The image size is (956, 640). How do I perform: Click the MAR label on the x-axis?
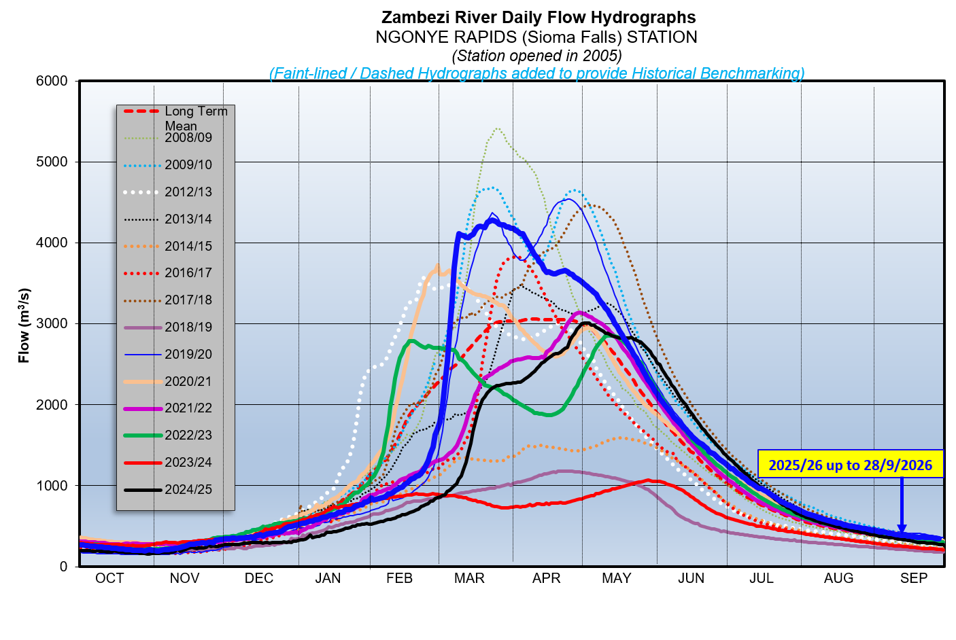pos(469,578)
